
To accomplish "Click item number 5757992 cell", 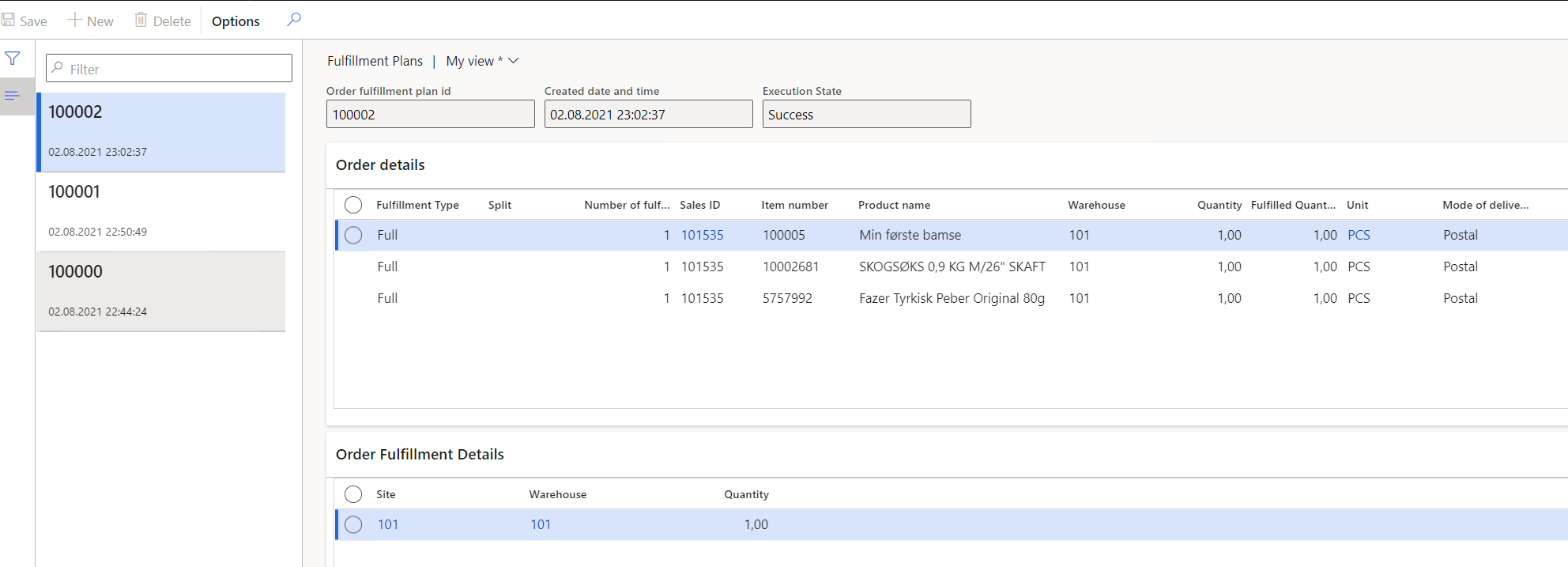I will [x=787, y=298].
